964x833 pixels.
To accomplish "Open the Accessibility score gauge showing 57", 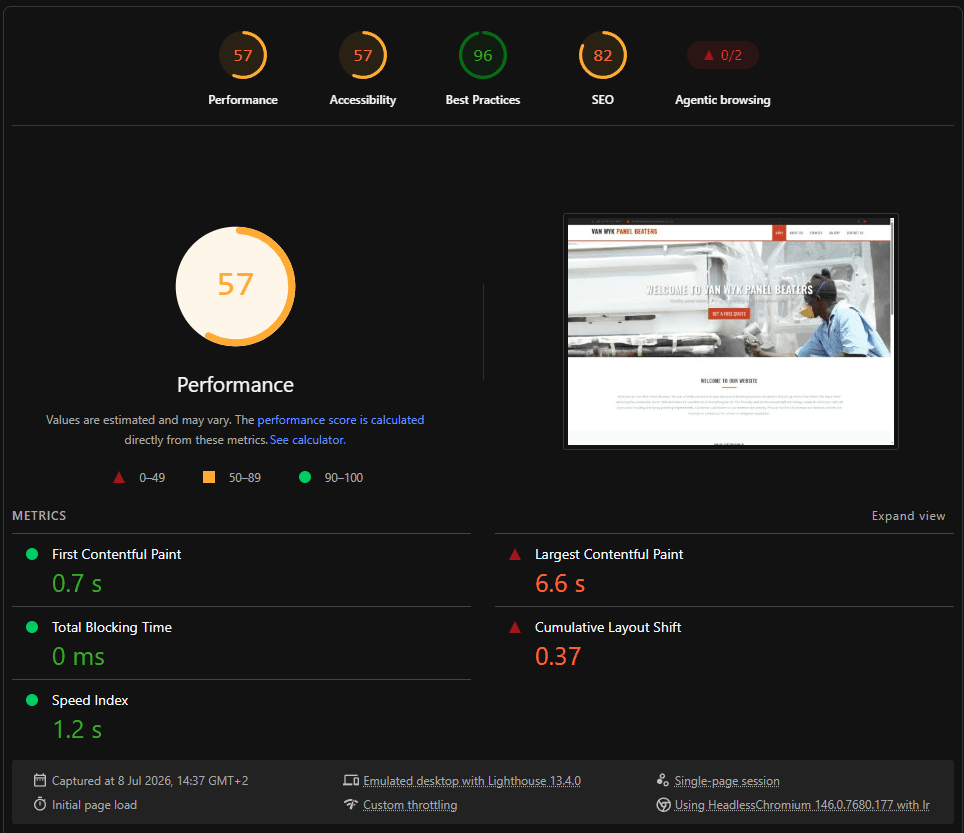I will pos(363,55).
